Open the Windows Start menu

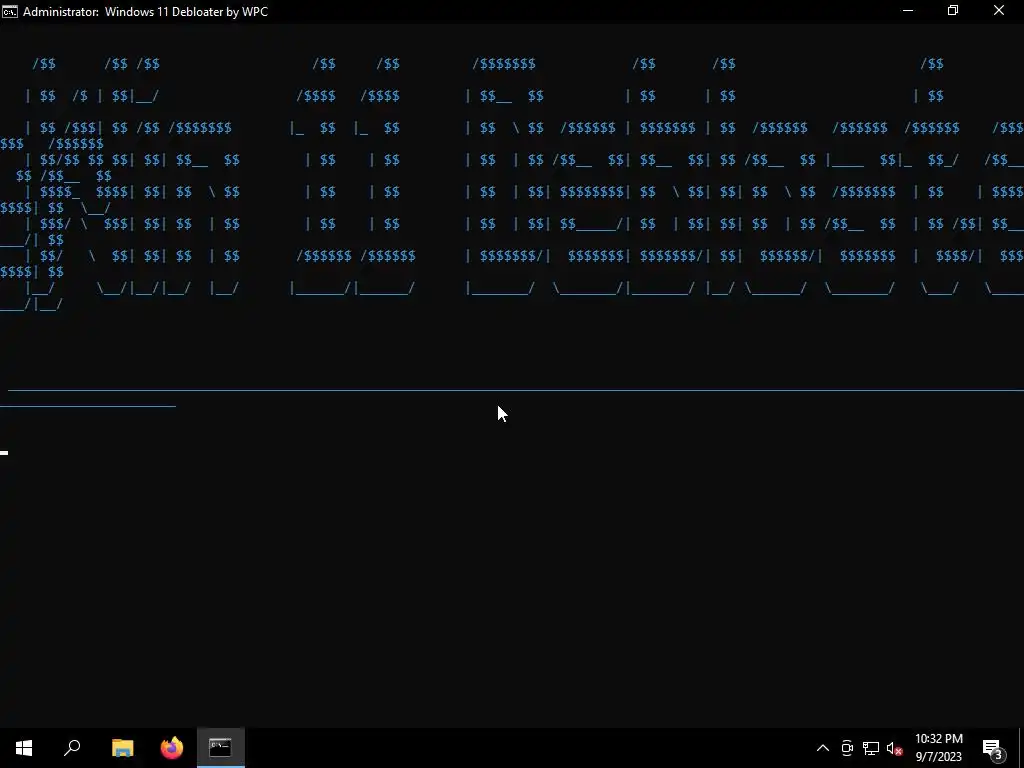(24, 748)
